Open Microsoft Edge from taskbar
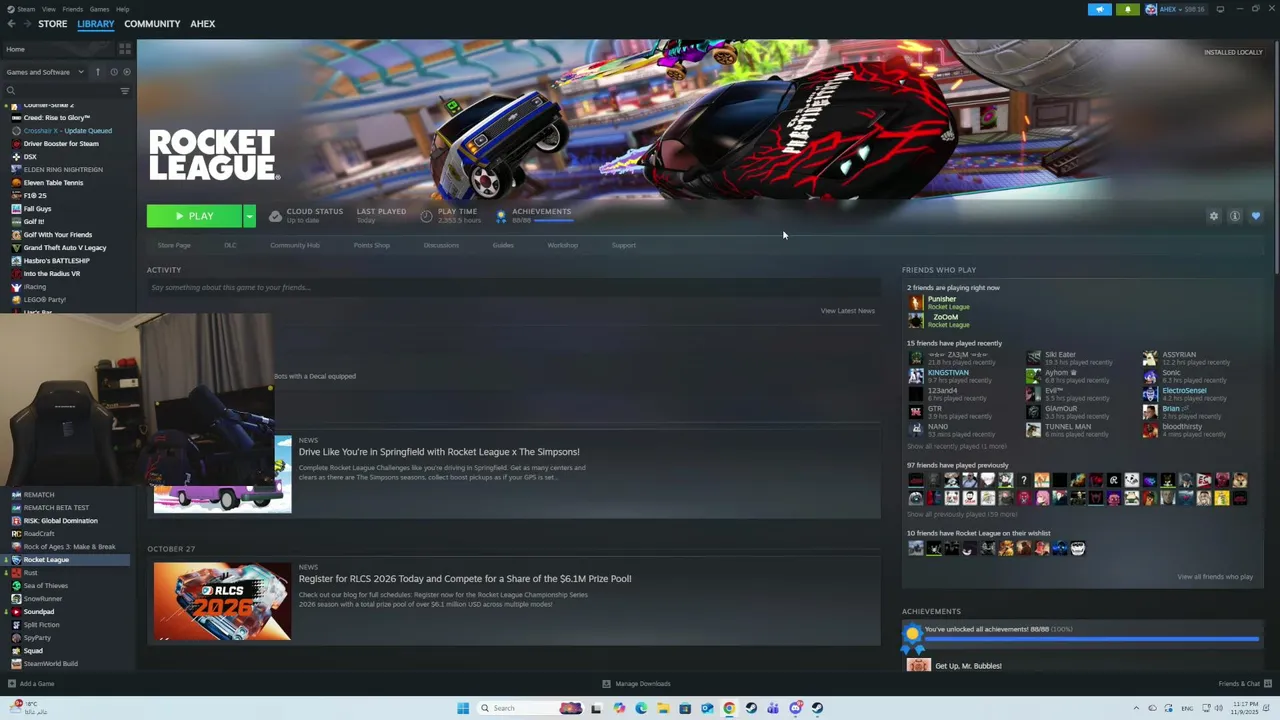Image resolution: width=1280 pixels, height=720 pixels. coord(641,708)
